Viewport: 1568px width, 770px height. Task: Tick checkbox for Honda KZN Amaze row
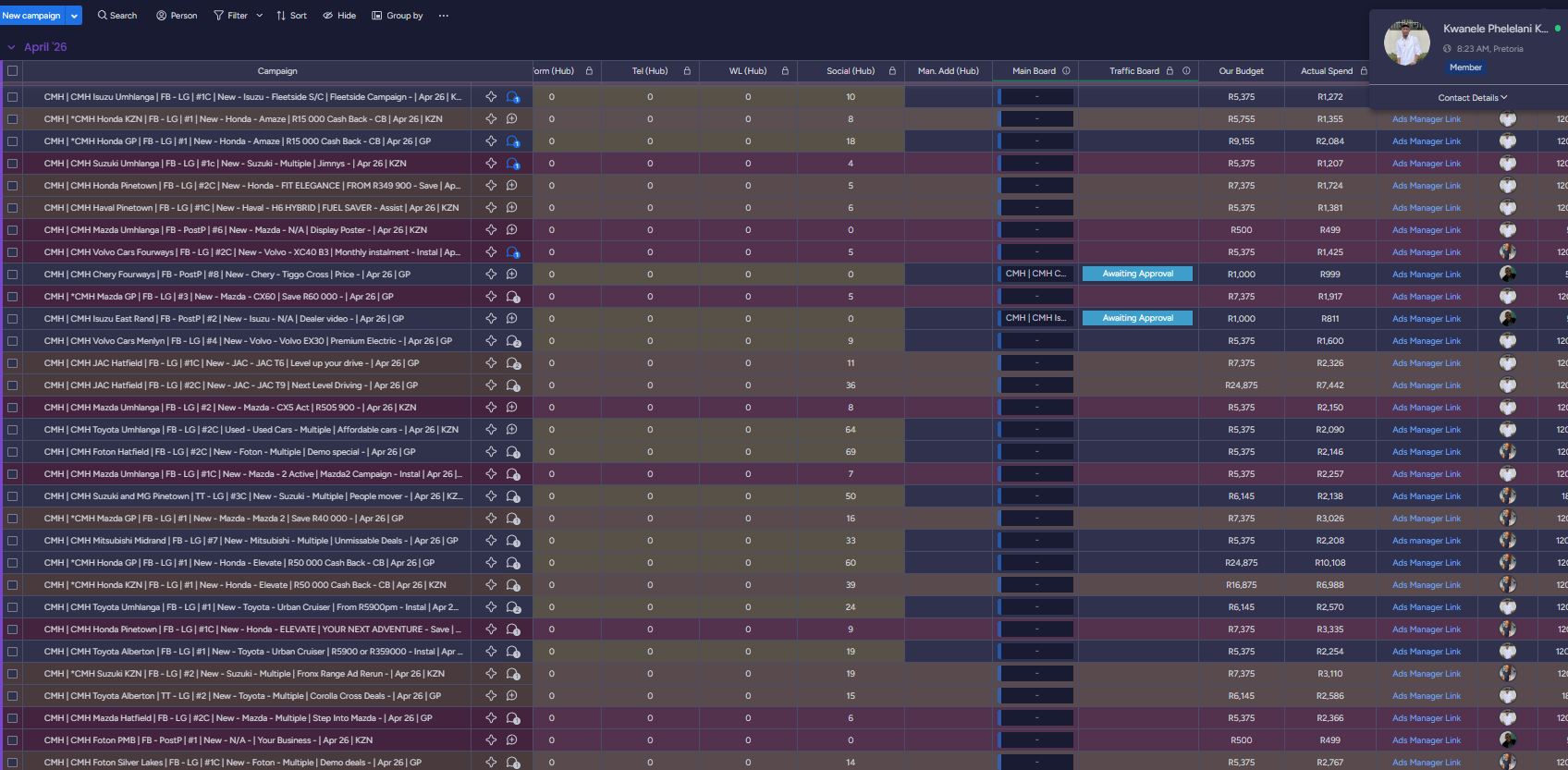12,119
